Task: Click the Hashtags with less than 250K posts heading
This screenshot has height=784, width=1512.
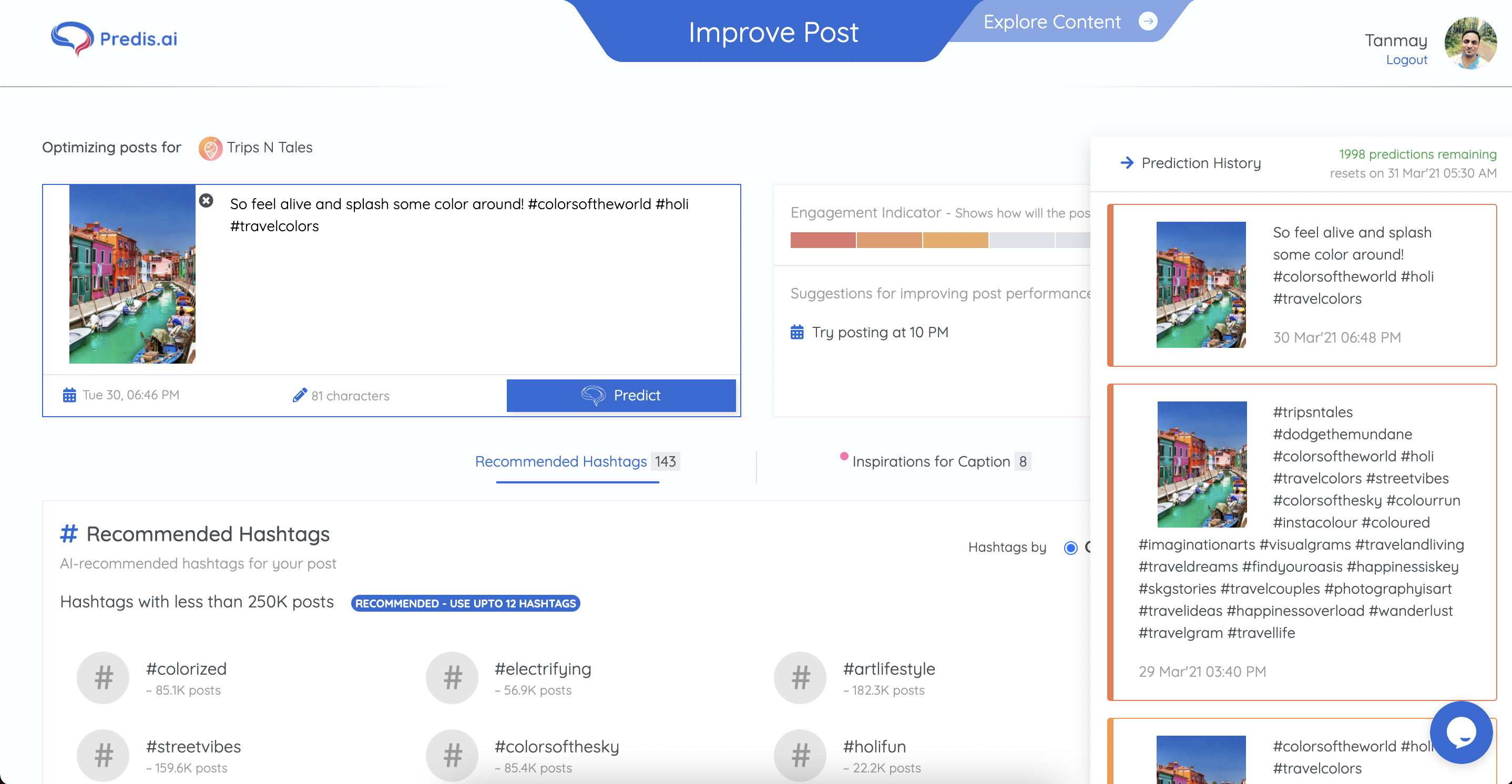Action: [197, 602]
